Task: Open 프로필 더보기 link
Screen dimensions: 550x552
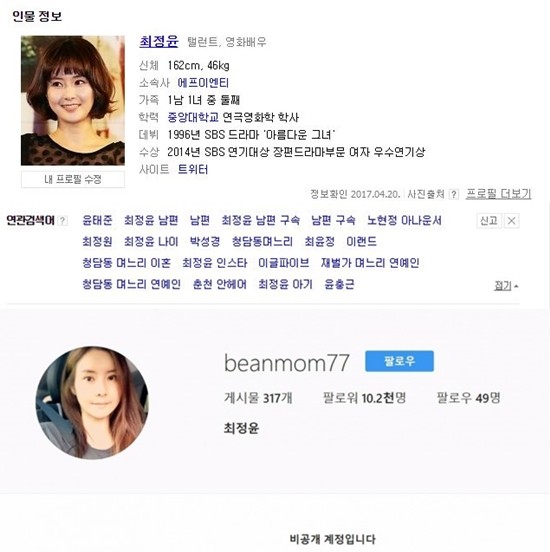Action: coord(498,194)
